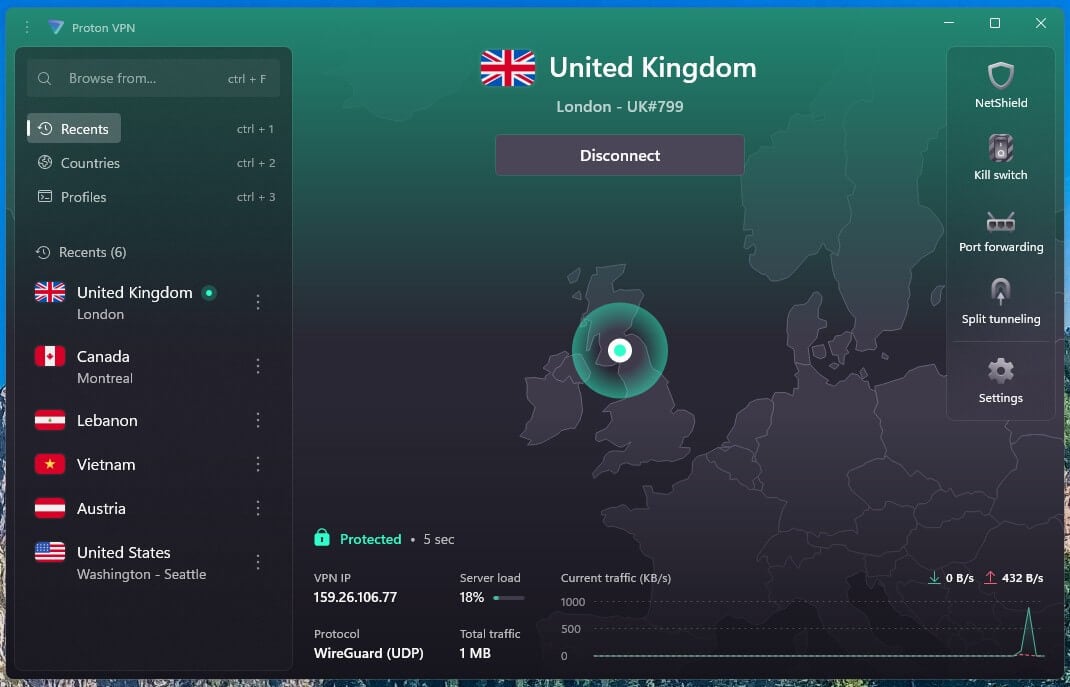Open the Kill switch icon

pyautogui.click(x=1000, y=147)
